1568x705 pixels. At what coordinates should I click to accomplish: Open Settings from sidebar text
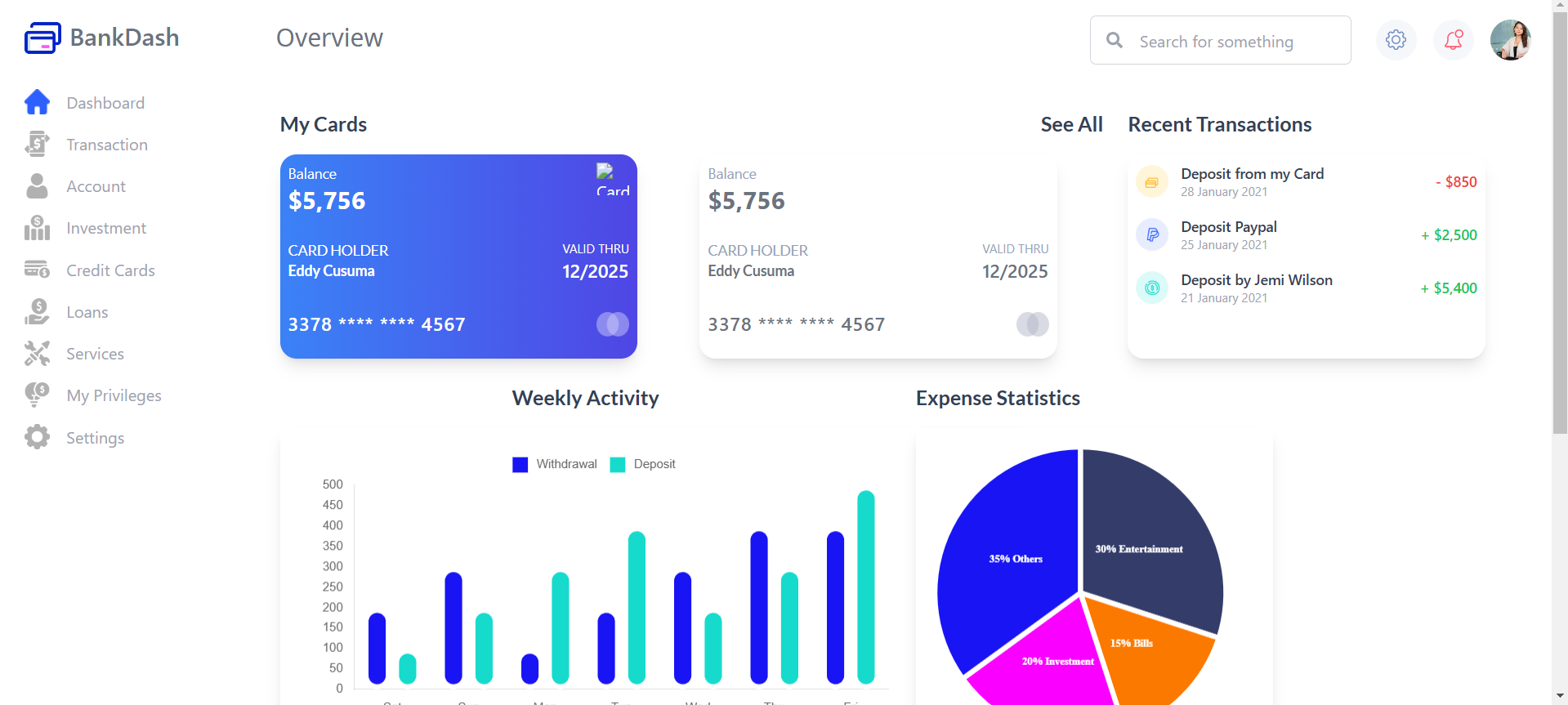[x=95, y=438]
